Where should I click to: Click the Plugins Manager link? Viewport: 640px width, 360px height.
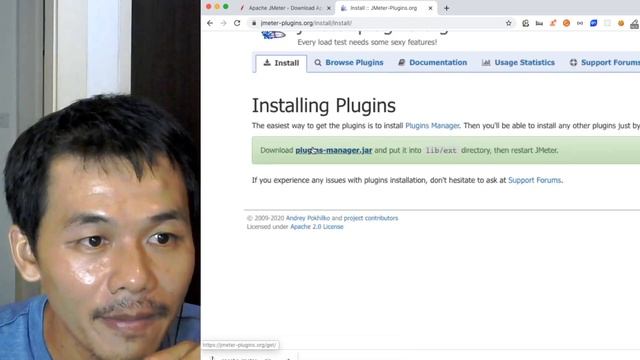[432, 126]
